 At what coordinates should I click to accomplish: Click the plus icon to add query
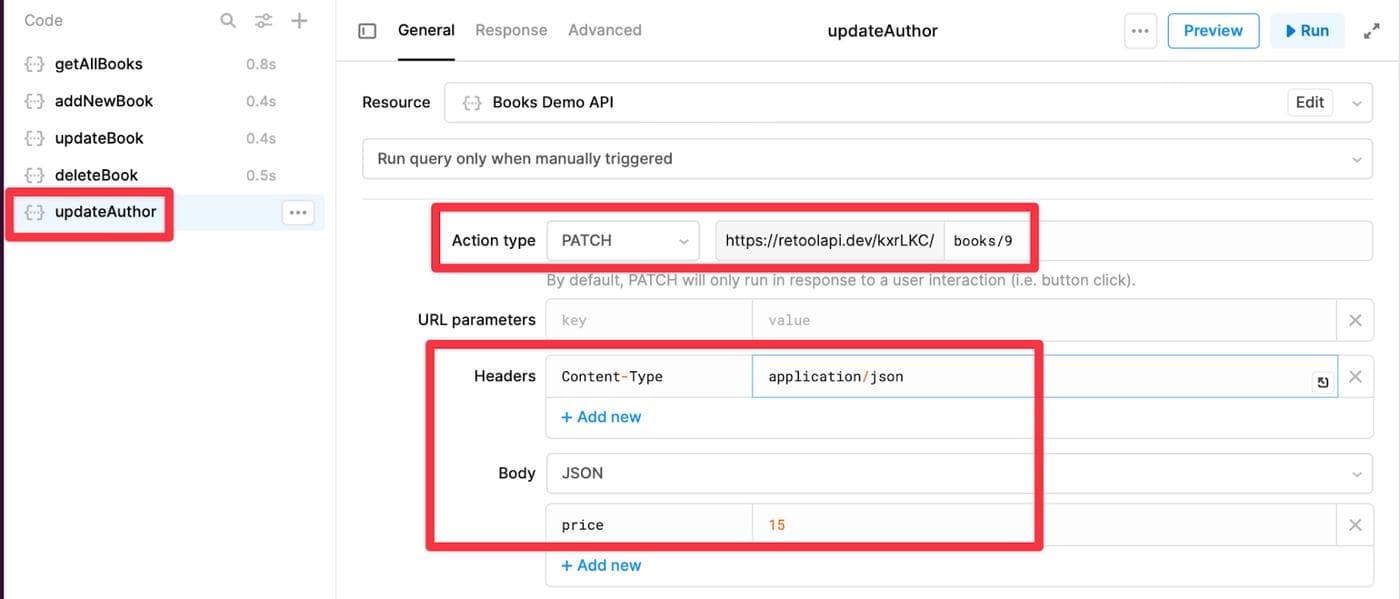tap(299, 20)
